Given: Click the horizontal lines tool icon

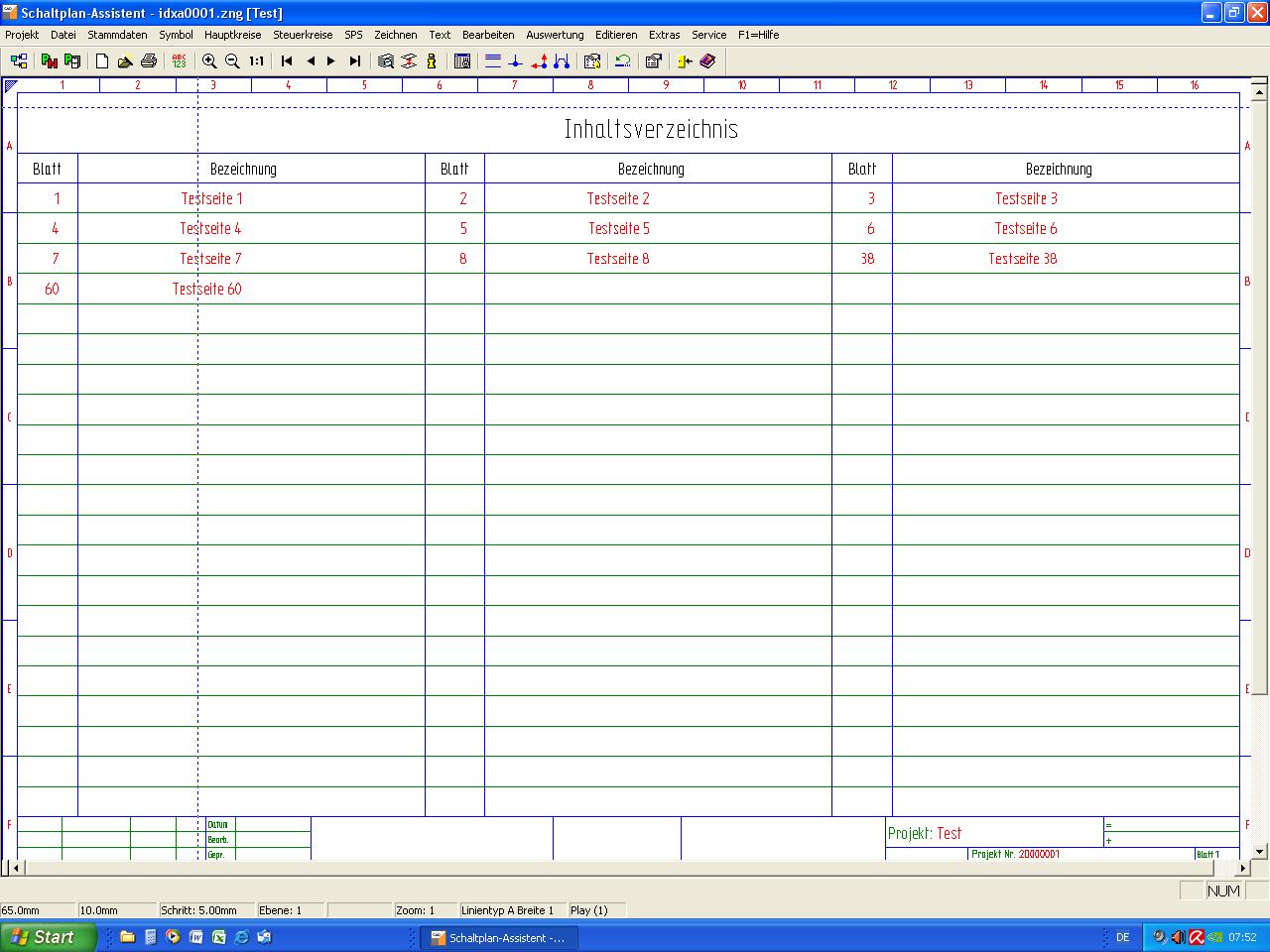Looking at the screenshot, I should [492, 61].
